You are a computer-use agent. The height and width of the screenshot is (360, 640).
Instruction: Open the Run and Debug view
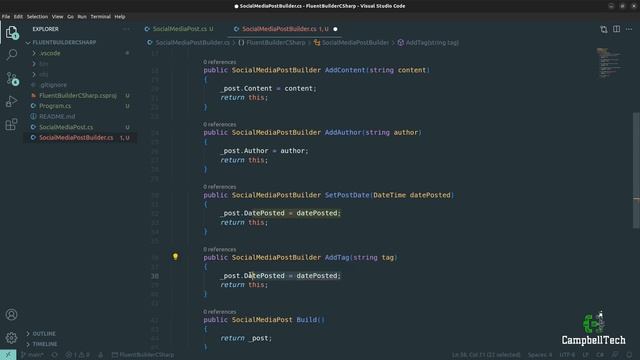coord(11,101)
